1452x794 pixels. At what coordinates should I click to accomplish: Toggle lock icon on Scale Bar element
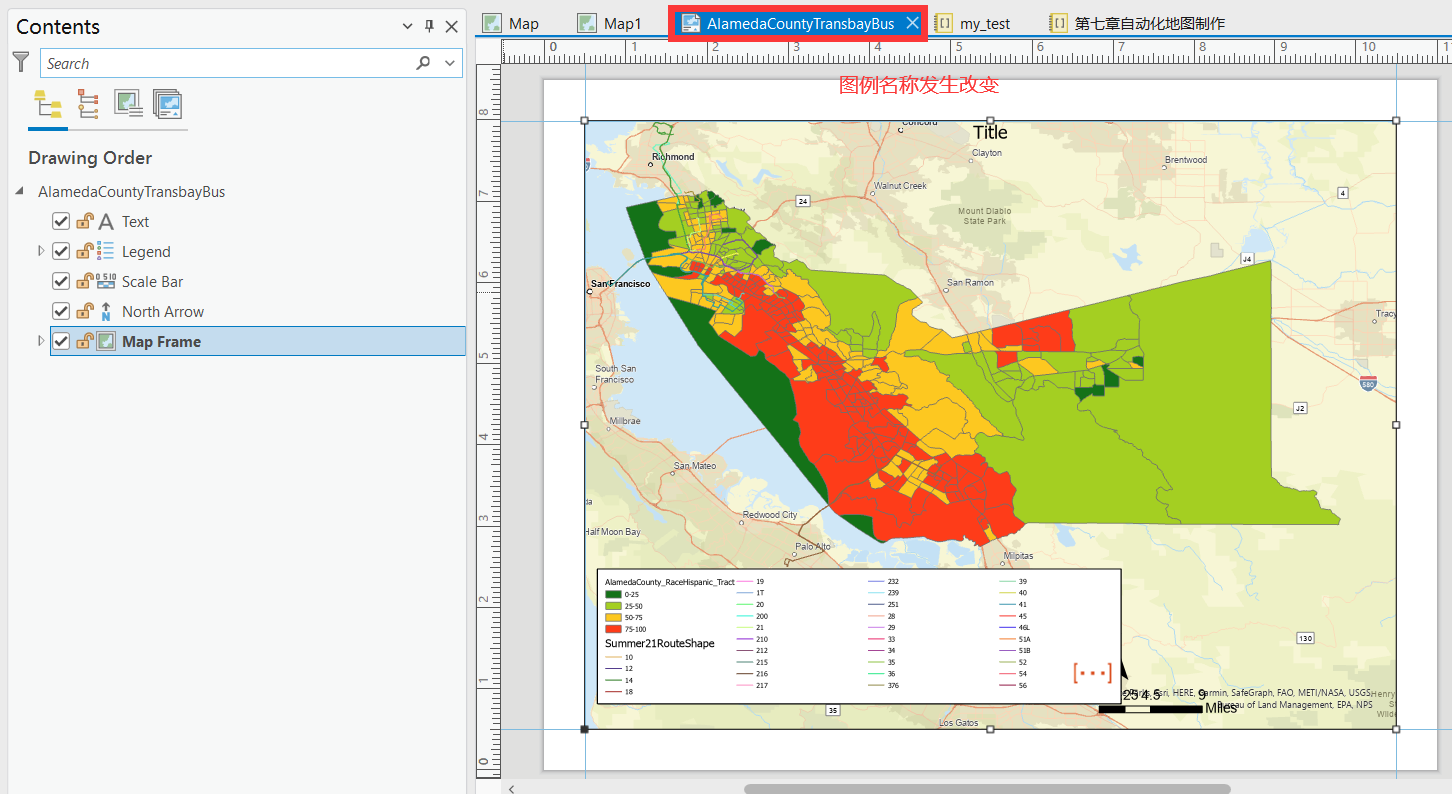[x=86, y=281]
